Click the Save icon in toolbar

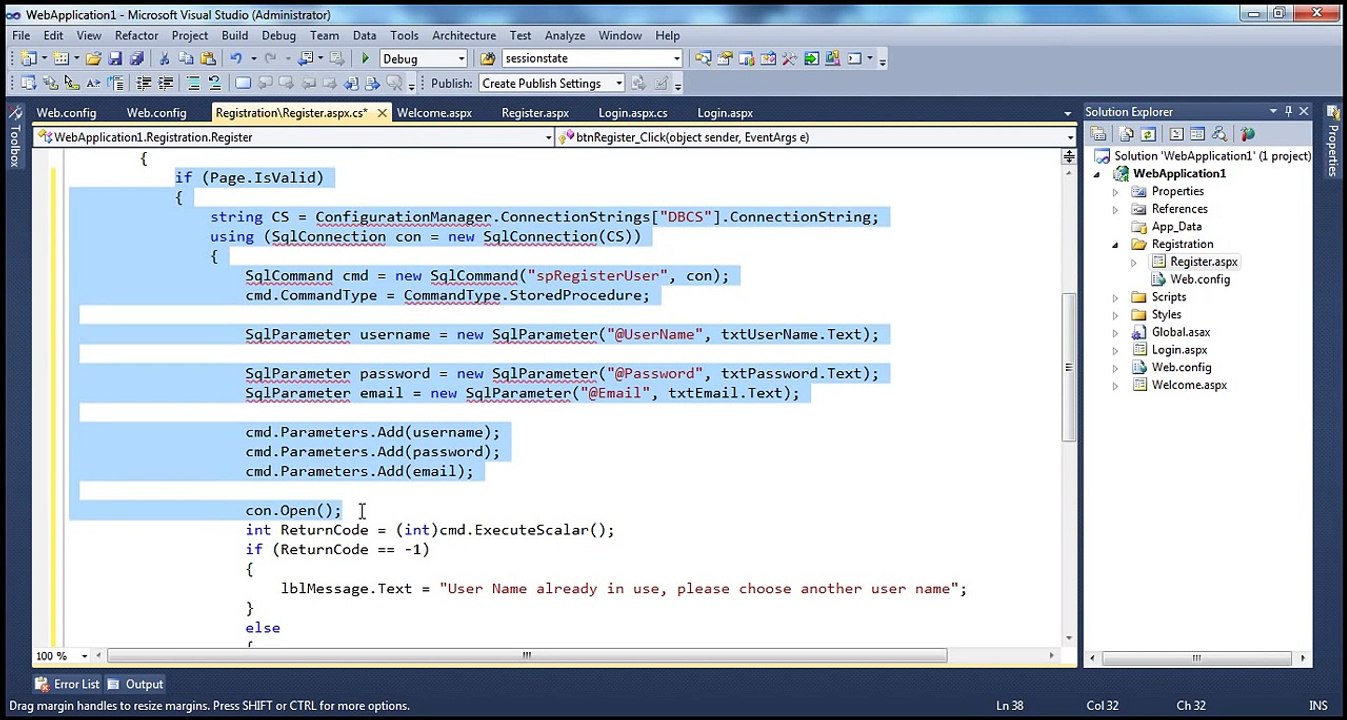click(114, 58)
